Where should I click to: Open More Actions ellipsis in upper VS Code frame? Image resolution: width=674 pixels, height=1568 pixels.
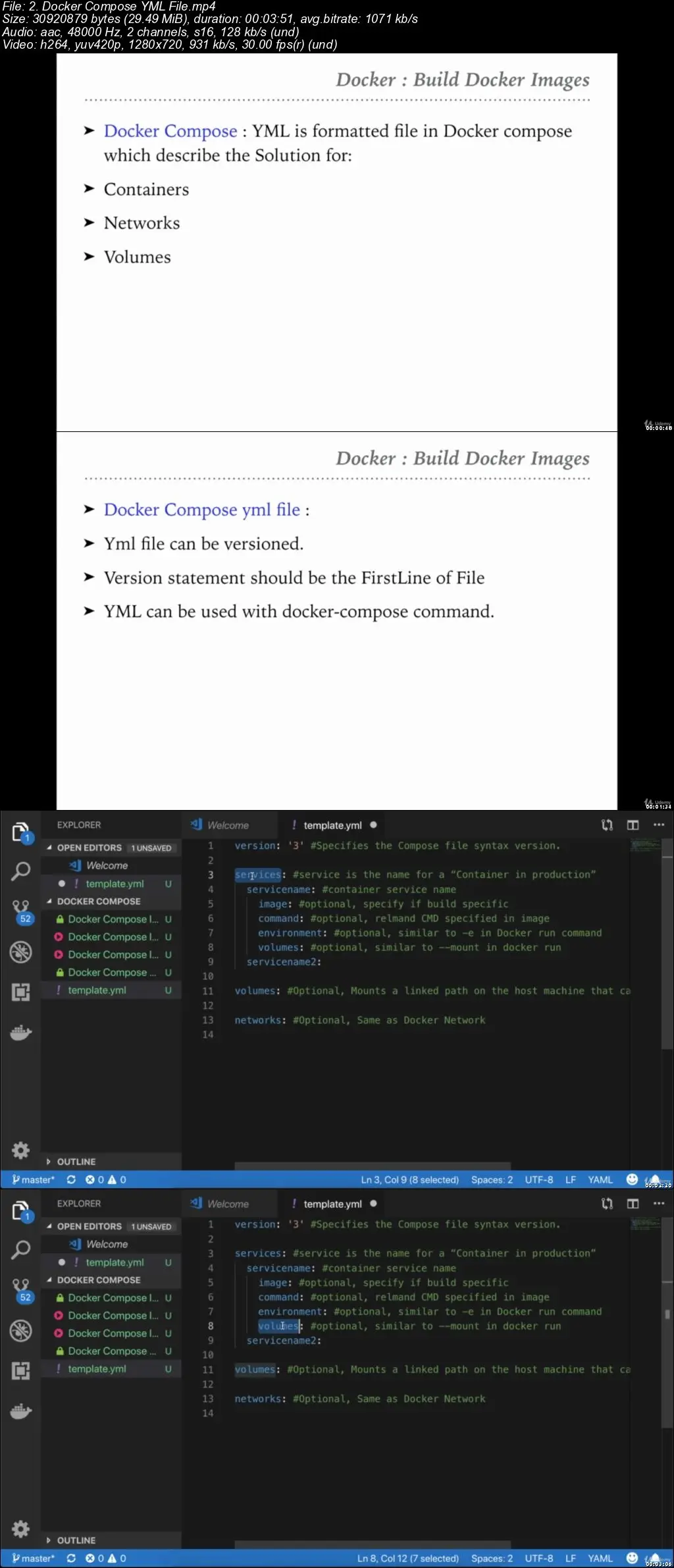pyautogui.click(x=659, y=825)
